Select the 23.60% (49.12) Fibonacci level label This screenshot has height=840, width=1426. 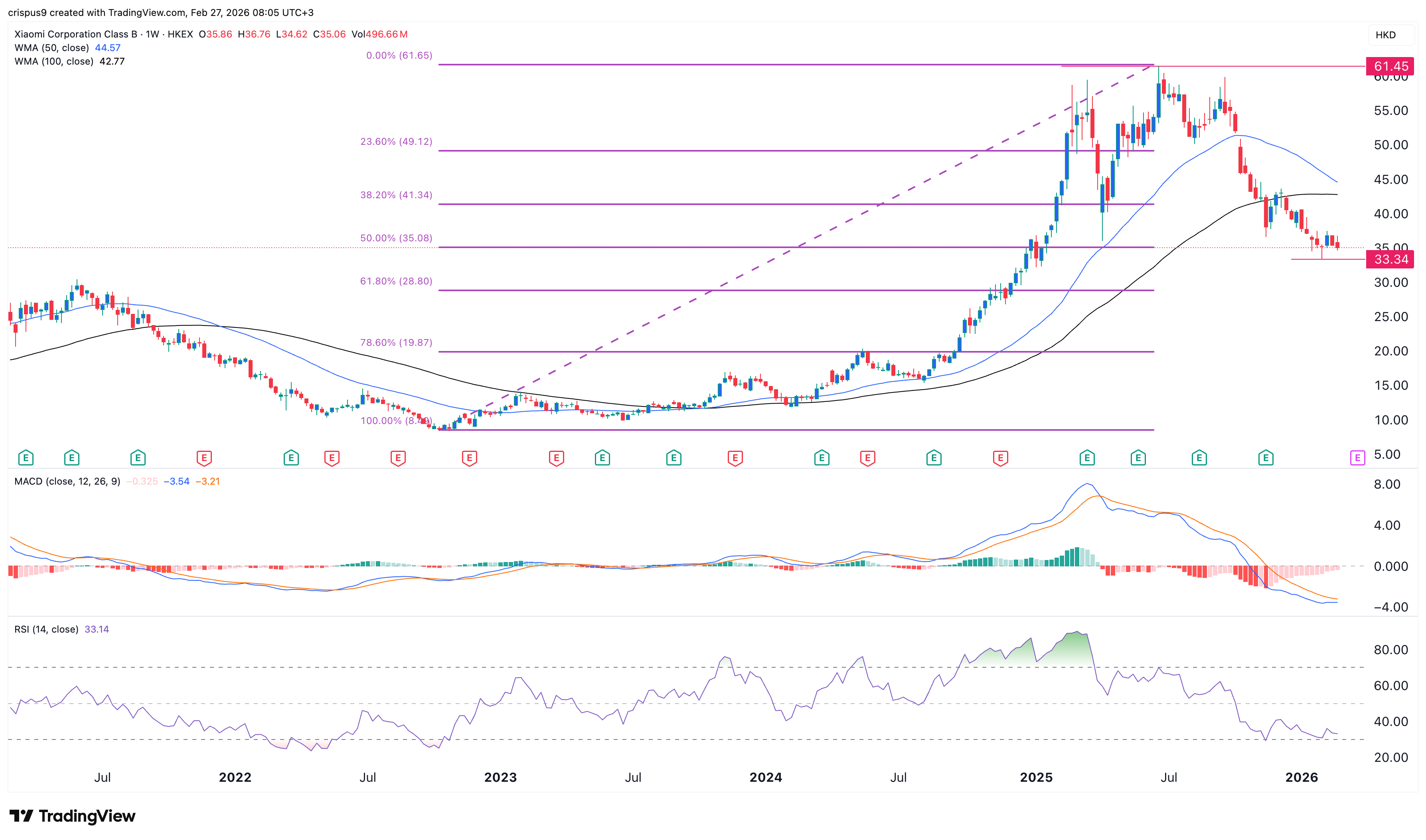click(x=396, y=142)
